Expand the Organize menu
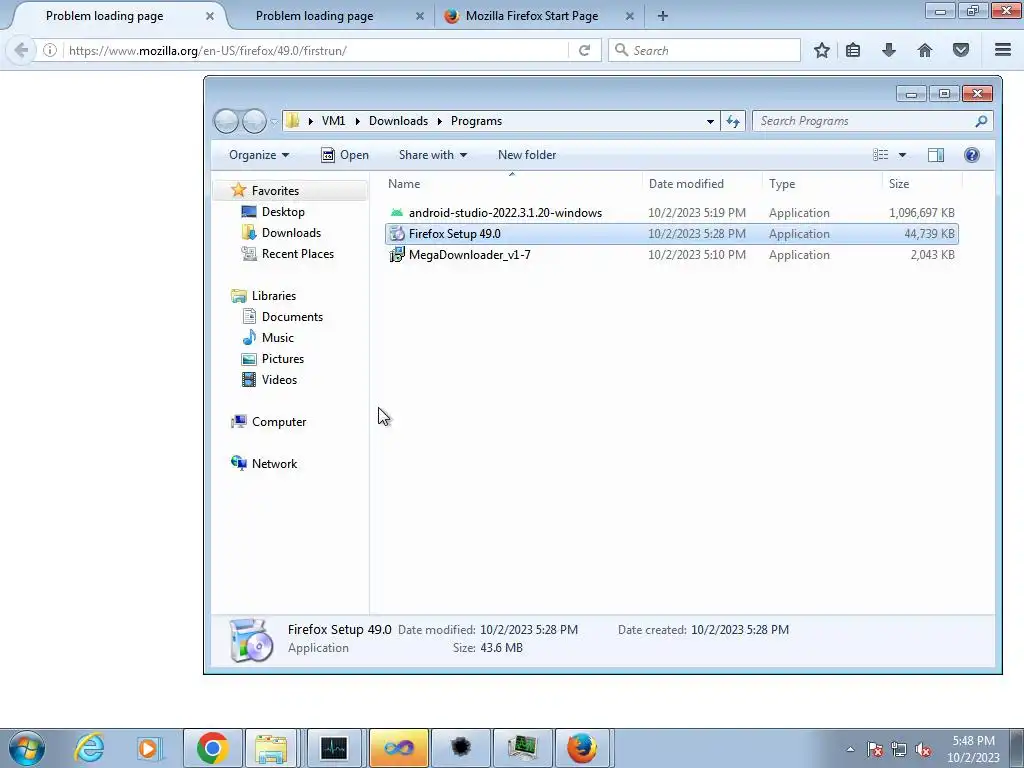This screenshot has height=768, width=1024. pyautogui.click(x=259, y=155)
